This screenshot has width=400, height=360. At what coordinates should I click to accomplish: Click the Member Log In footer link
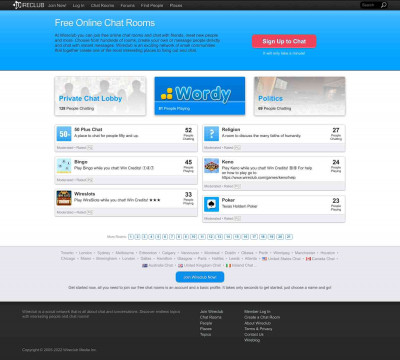257,311
